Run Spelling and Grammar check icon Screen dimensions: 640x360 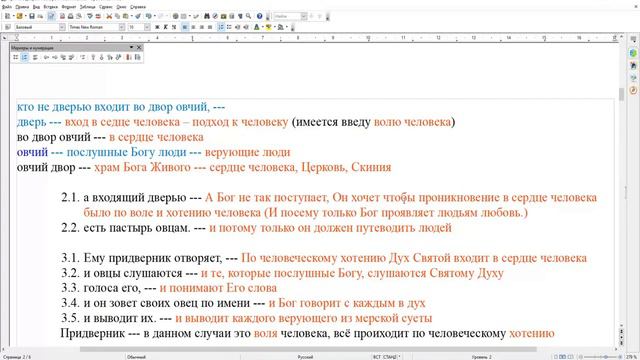[x=90, y=16]
